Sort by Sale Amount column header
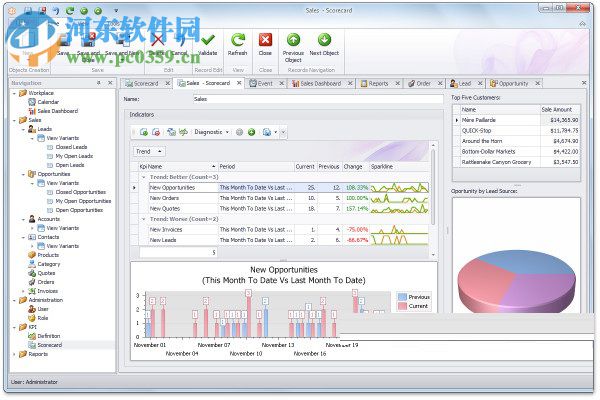 (x=560, y=110)
